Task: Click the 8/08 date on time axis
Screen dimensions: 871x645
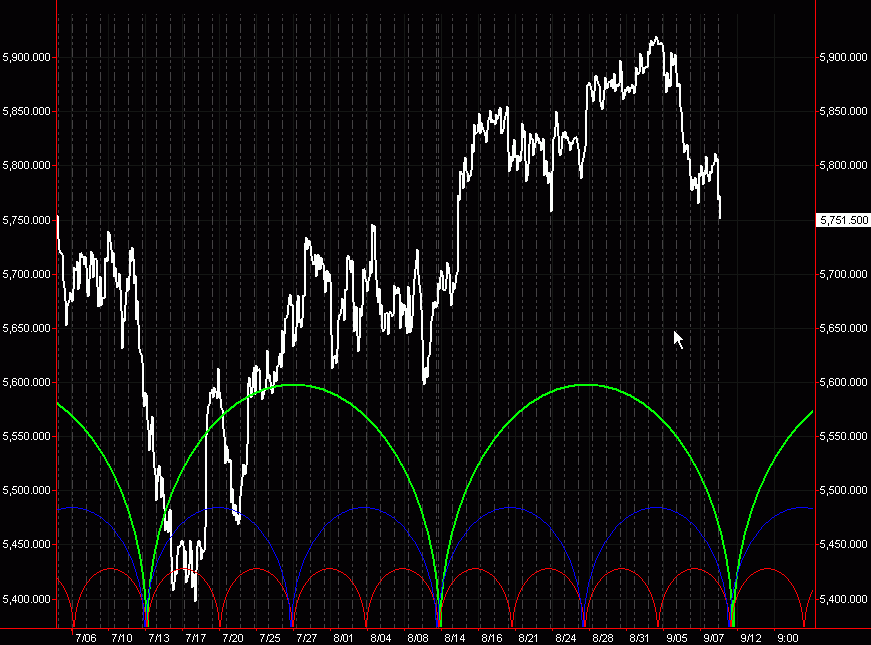Action: (x=418, y=638)
